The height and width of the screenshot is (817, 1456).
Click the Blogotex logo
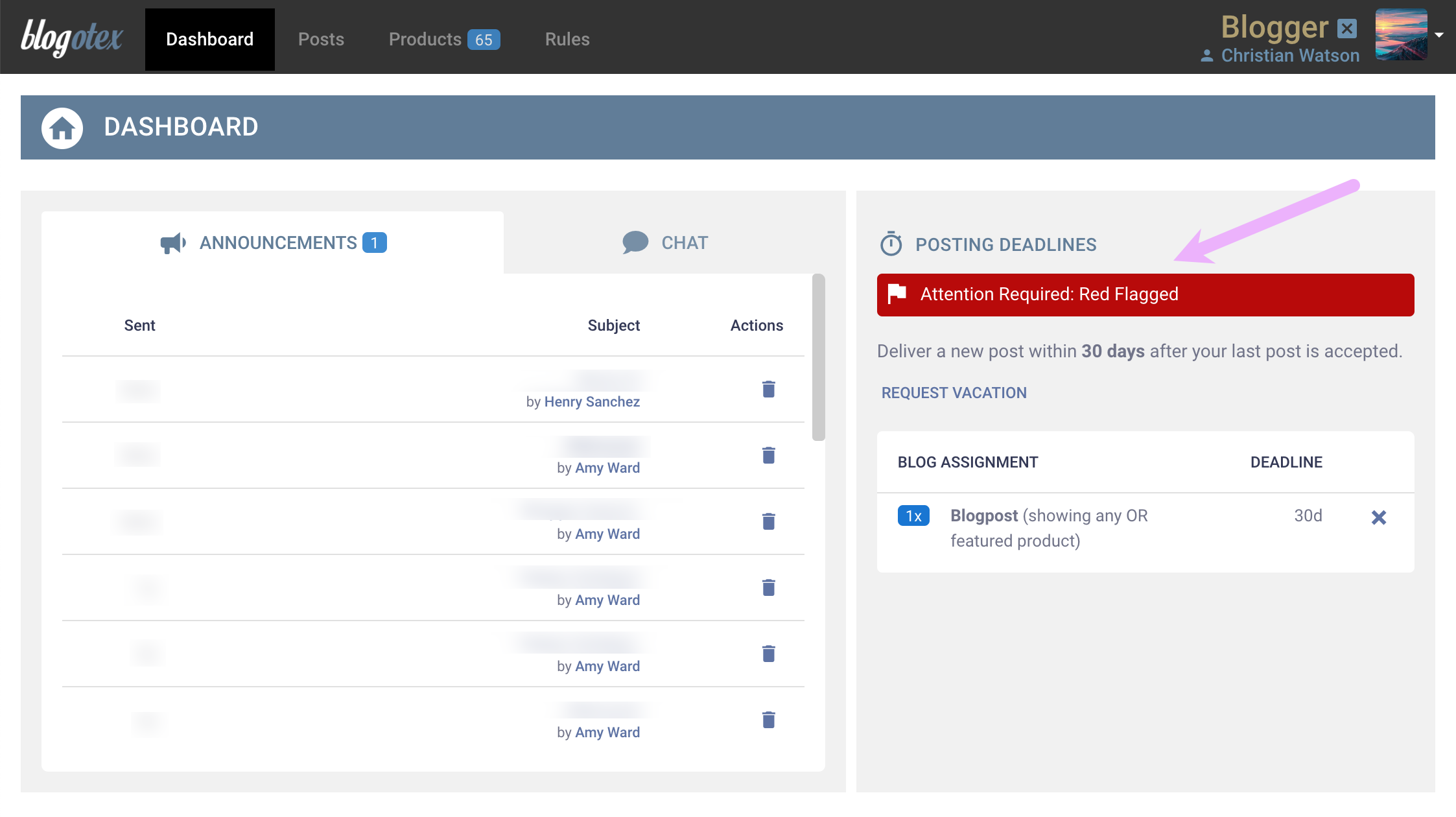pos(71,38)
